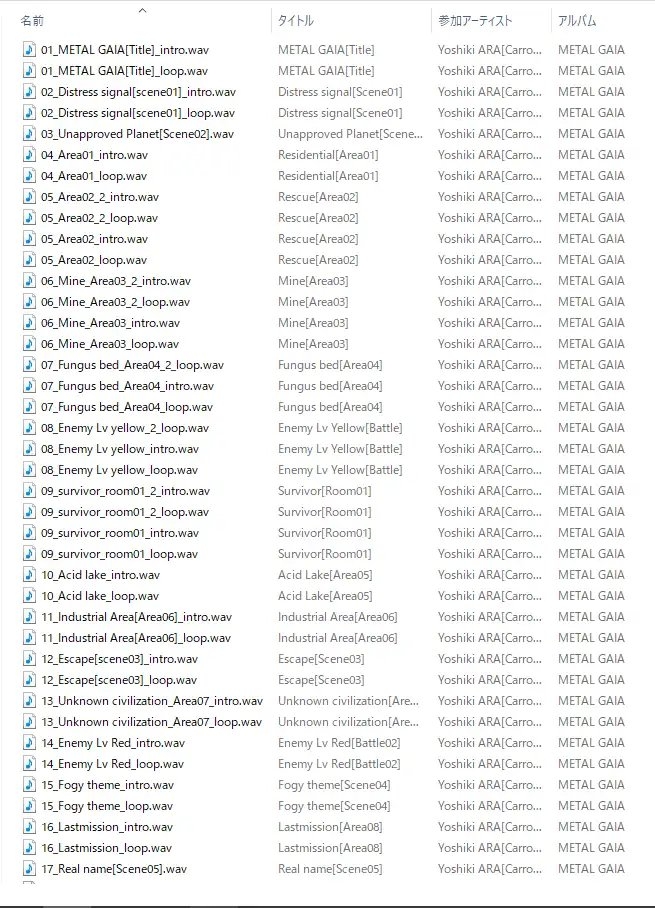Select the music icon of 04_Area01_loop.wav
655x908 pixels.
tap(29, 176)
